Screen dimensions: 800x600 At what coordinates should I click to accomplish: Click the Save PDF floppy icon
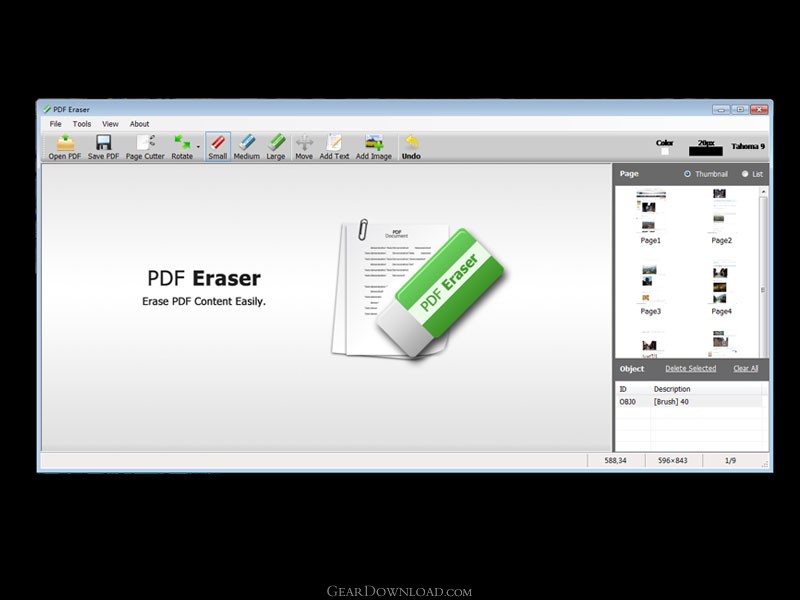click(104, 143)
